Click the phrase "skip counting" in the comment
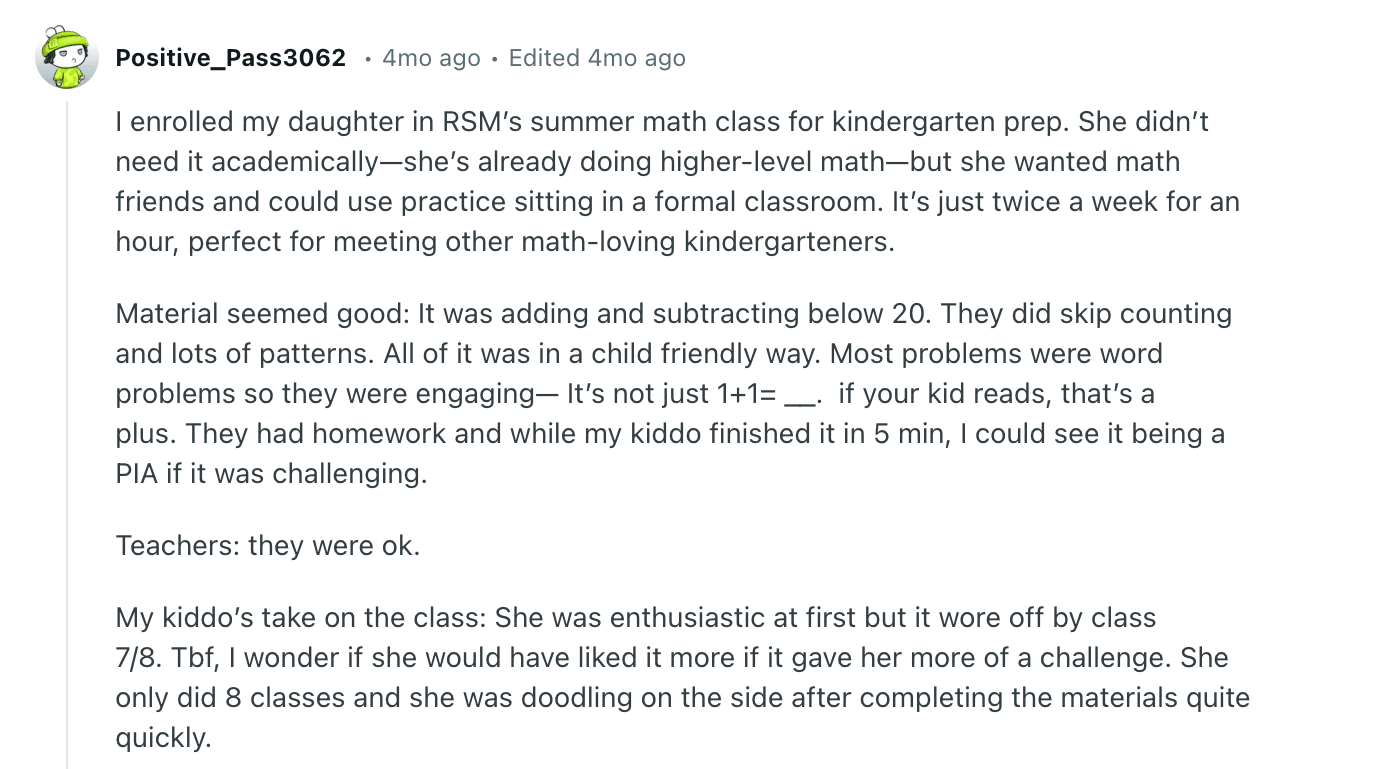The width and height of the screenshot is (1376, 769). click(1143, 314)
